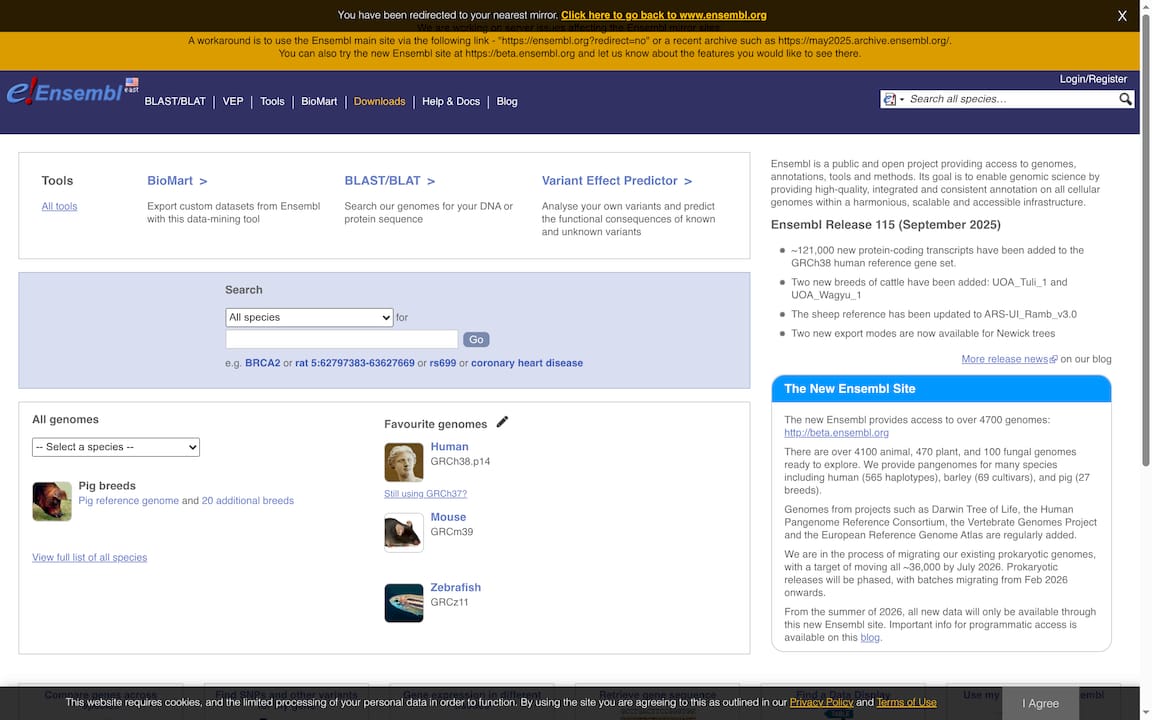Click the Mouse genome icon
This screenshot has height=720, width=1152.
click(404, 533)
